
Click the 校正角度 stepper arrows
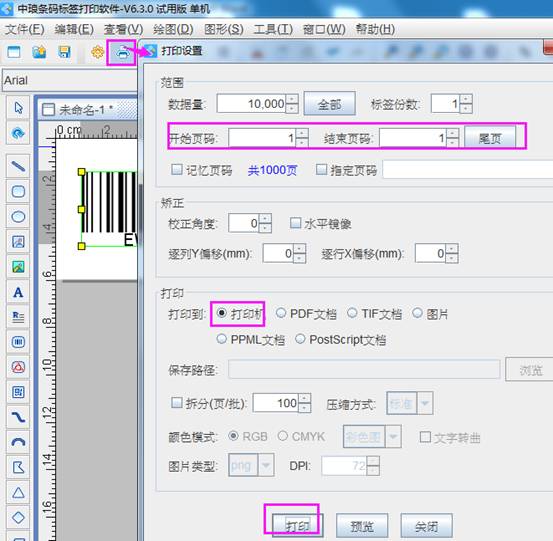(265, 223)
